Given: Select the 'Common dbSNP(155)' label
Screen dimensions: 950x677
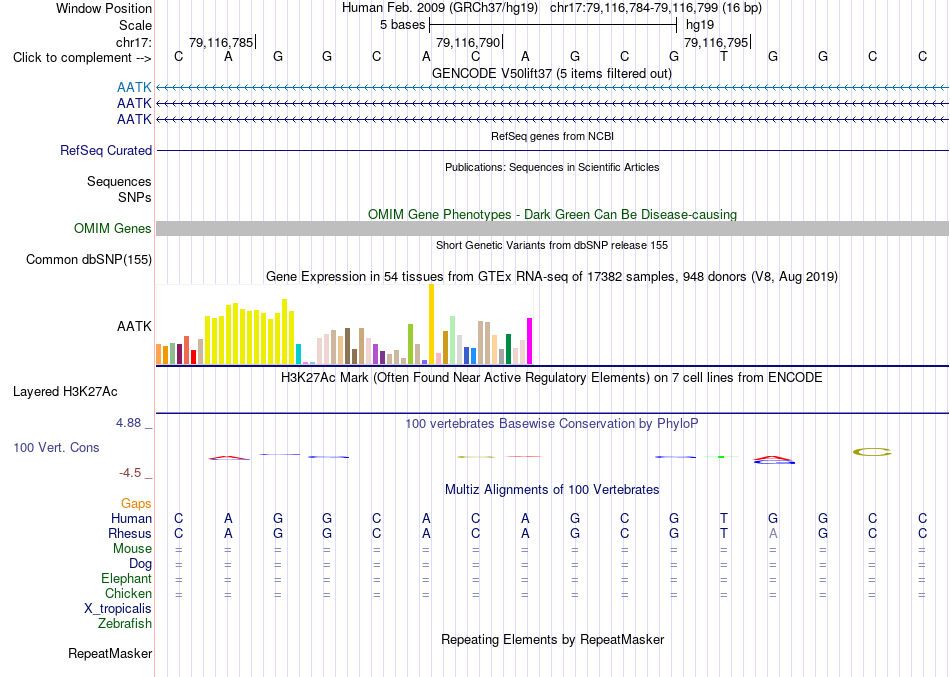Looking at the screenshot, I should (88, 259).
